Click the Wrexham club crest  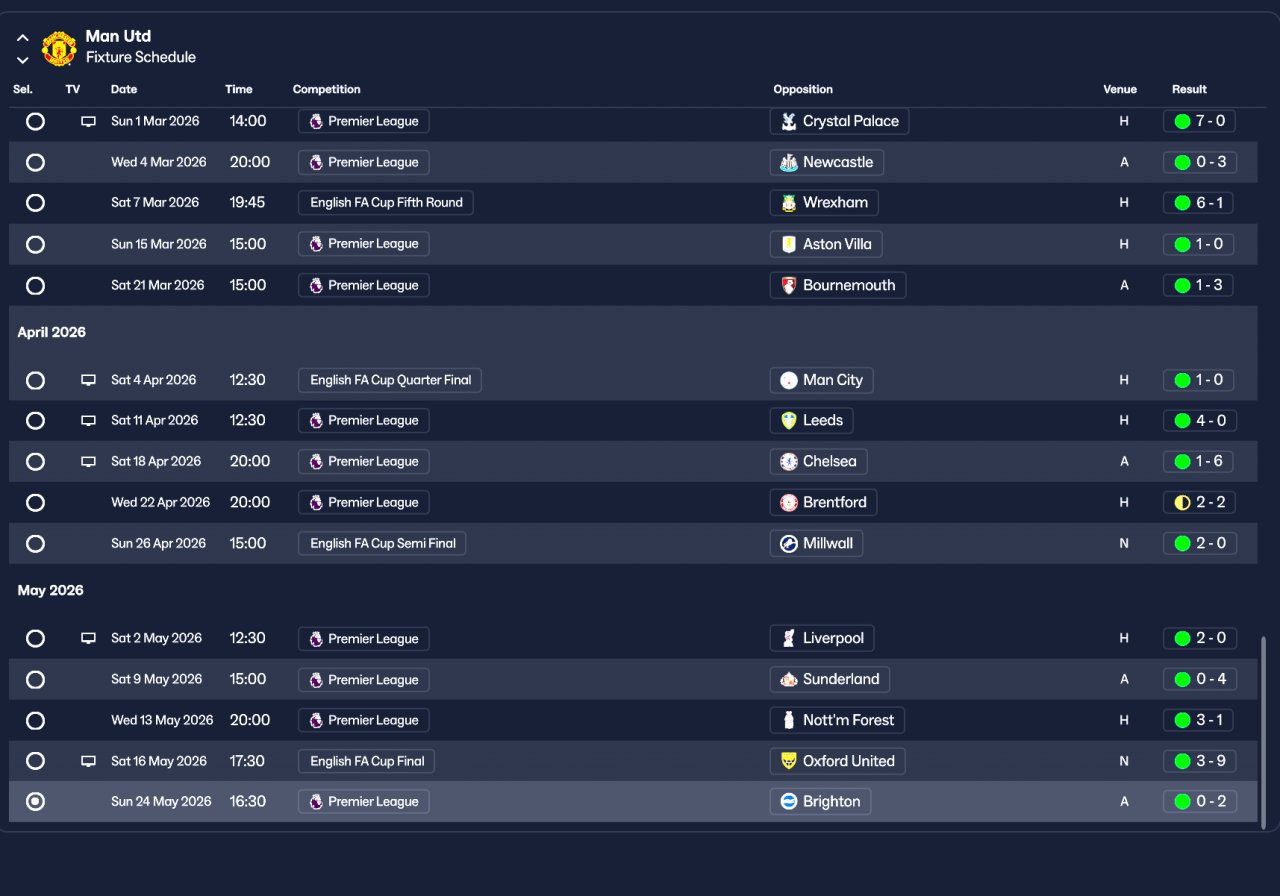click(x=789, y=203)
